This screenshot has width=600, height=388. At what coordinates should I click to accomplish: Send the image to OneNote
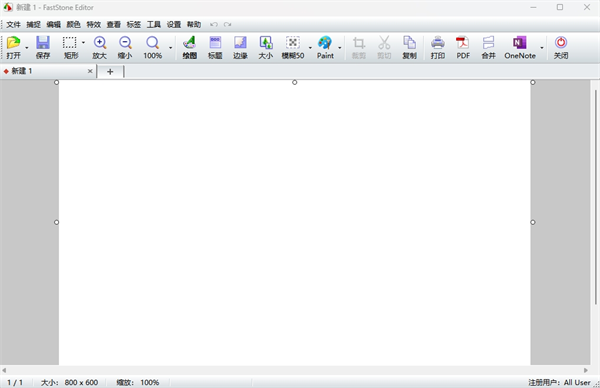[x=520, y=47]
